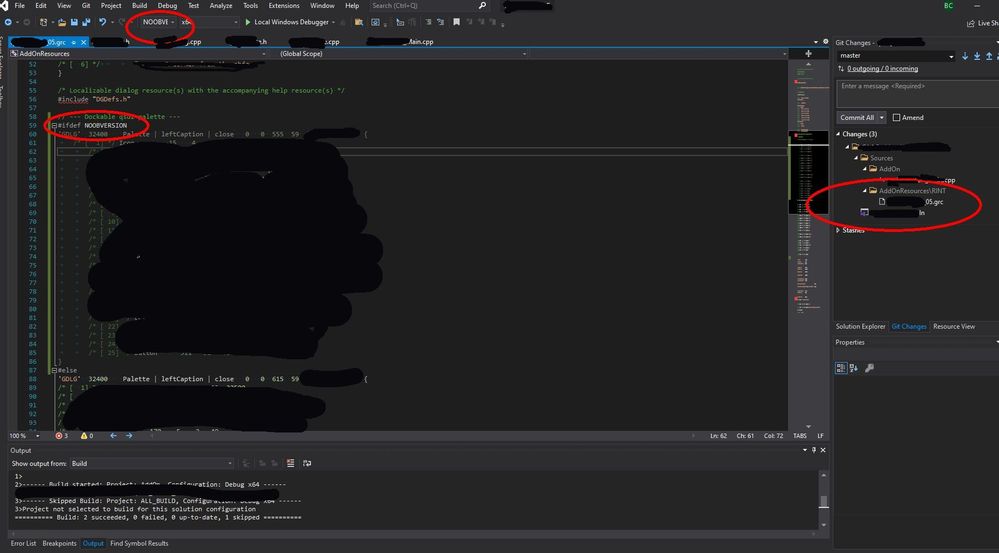Close the Output panel

pyautogui.click(x=823, y=450)
